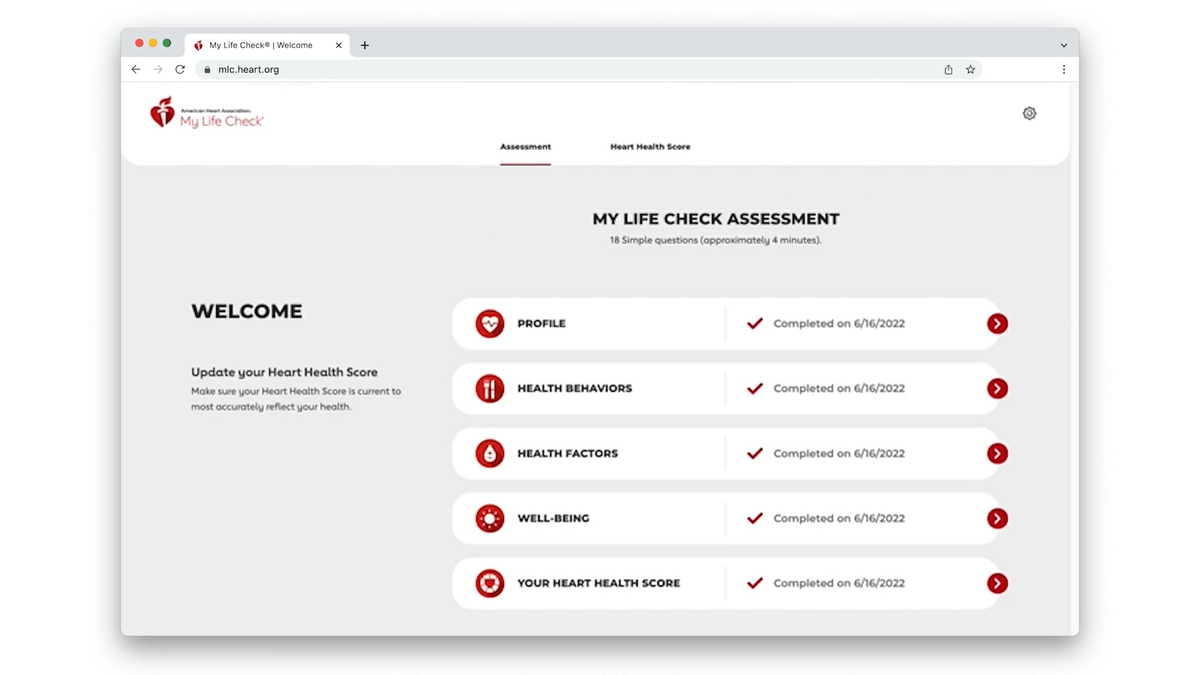Expand the Profile section arrow
The width and height of the screenshot is (1200, 675).
(997, 324)
